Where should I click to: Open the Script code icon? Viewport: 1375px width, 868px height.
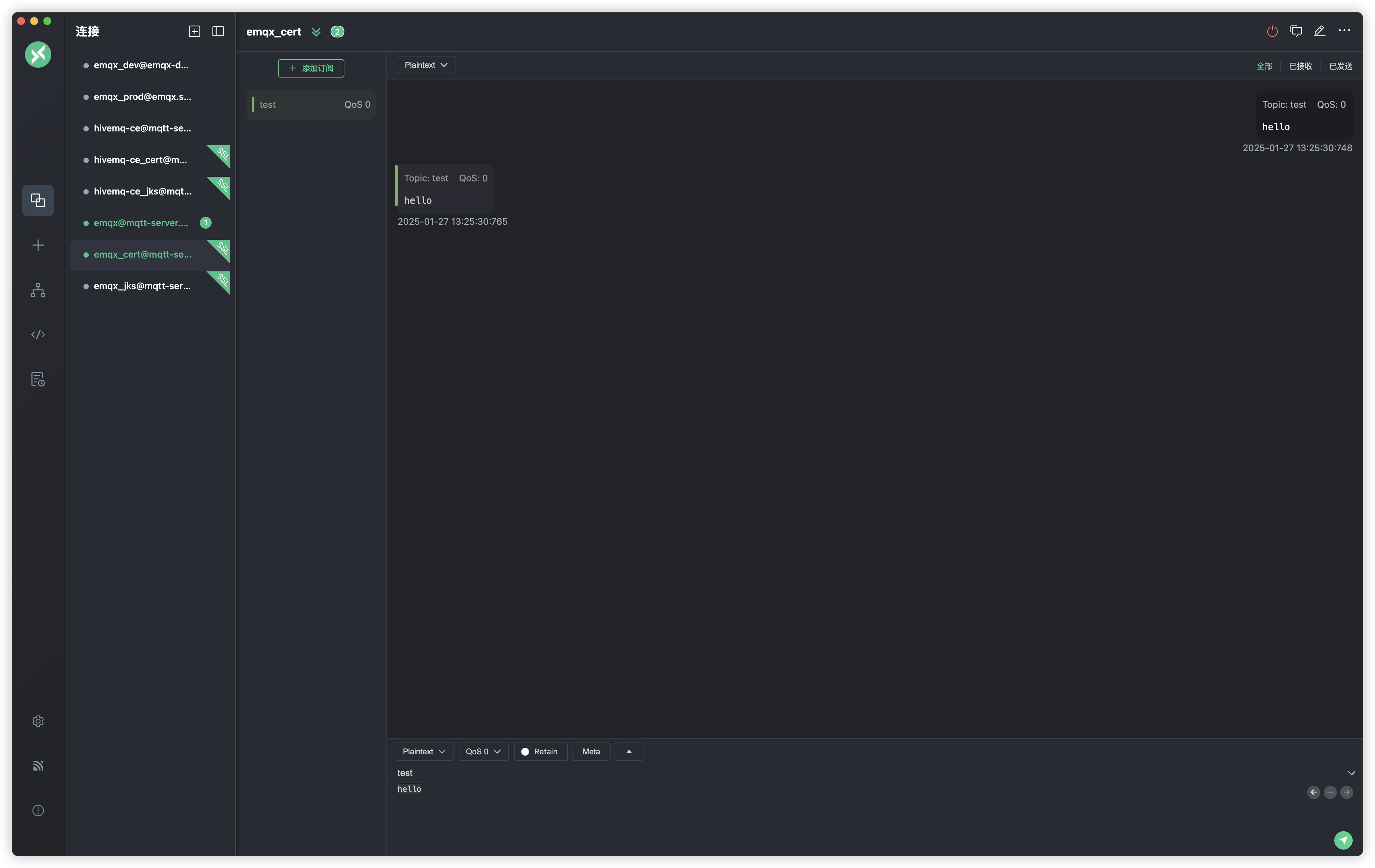click(x=38, y=334)
